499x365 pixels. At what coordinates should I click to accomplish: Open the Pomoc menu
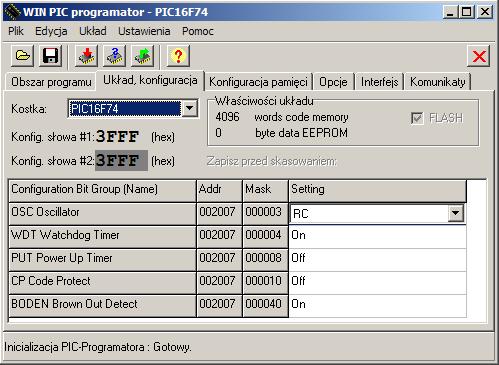198,31
